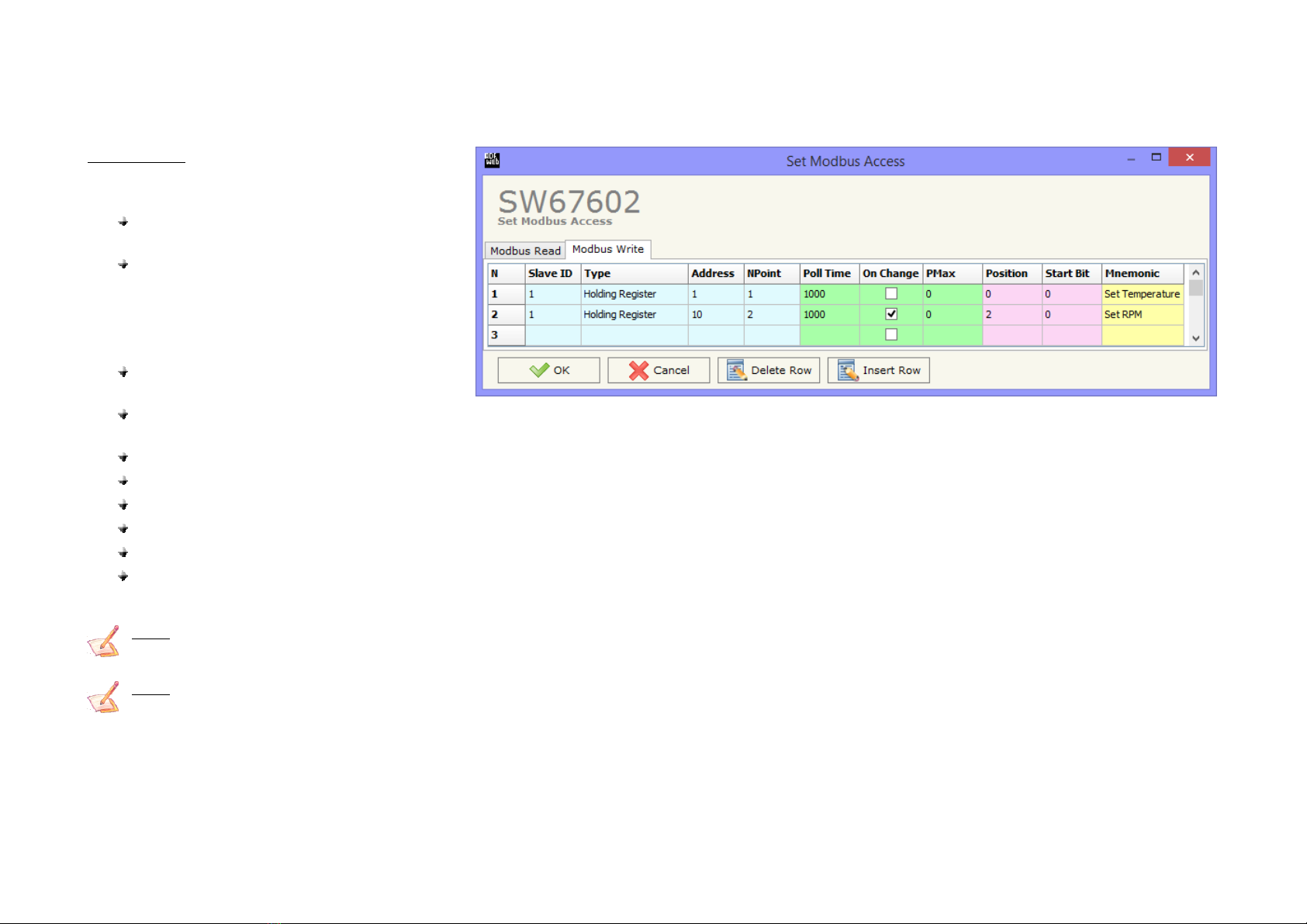The height and width of the screenshot is (924, 1307).
Task: Click Holding Register type in row 2
Action: (x=634, y=314)
